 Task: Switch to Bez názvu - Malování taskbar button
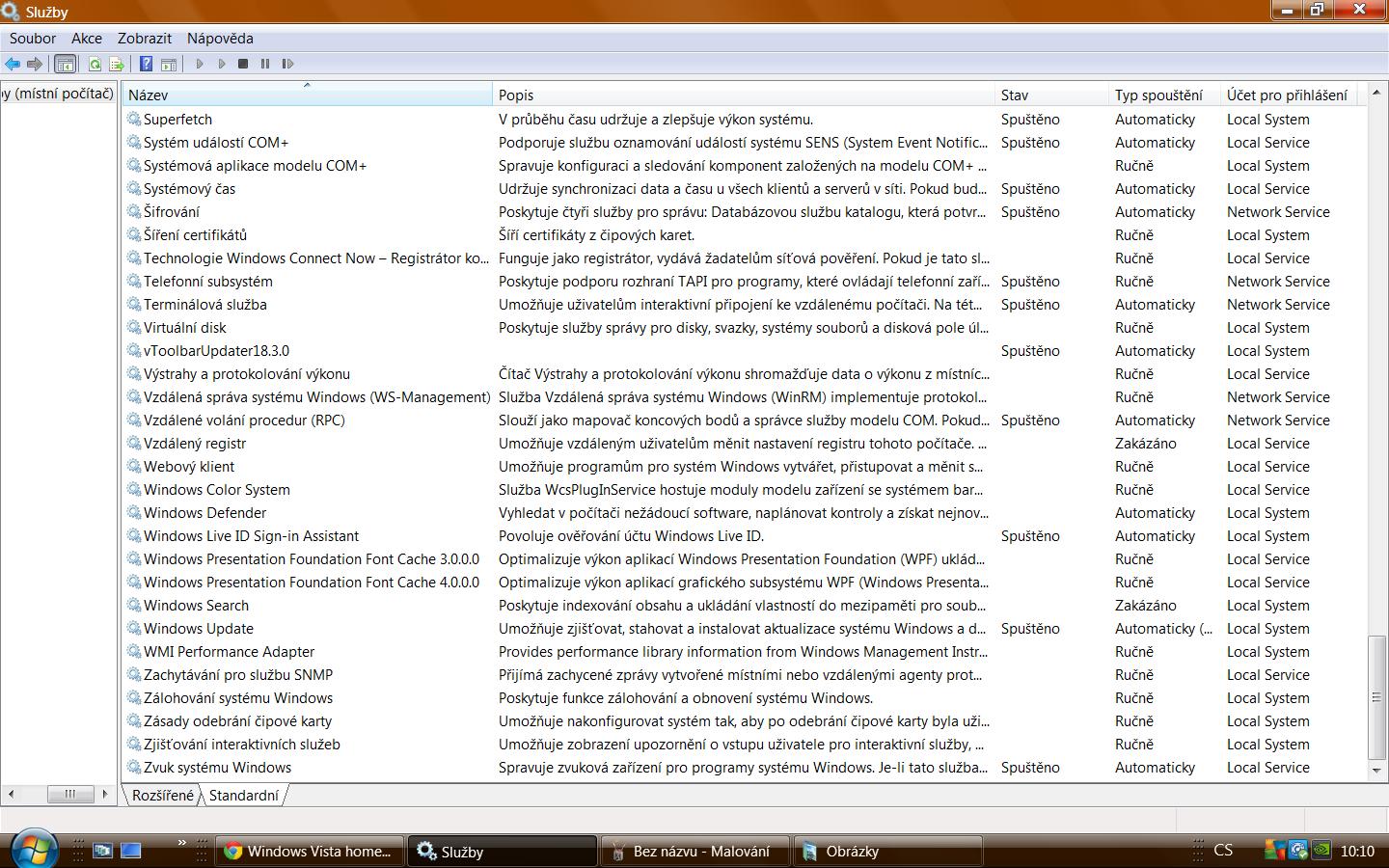tap(694, 852)
